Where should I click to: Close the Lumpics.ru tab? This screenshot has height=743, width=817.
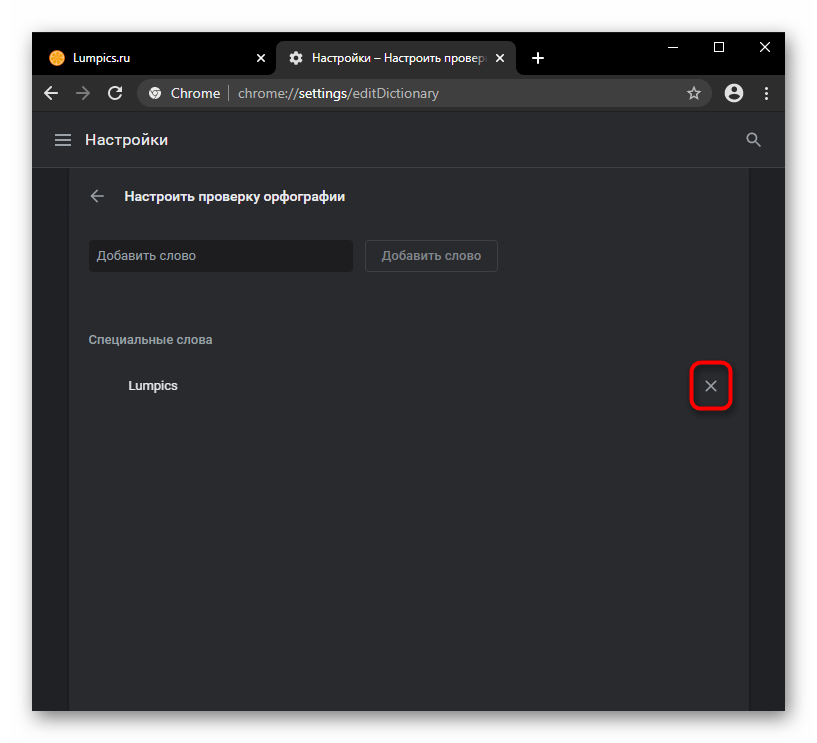click(x=261, y=58)
